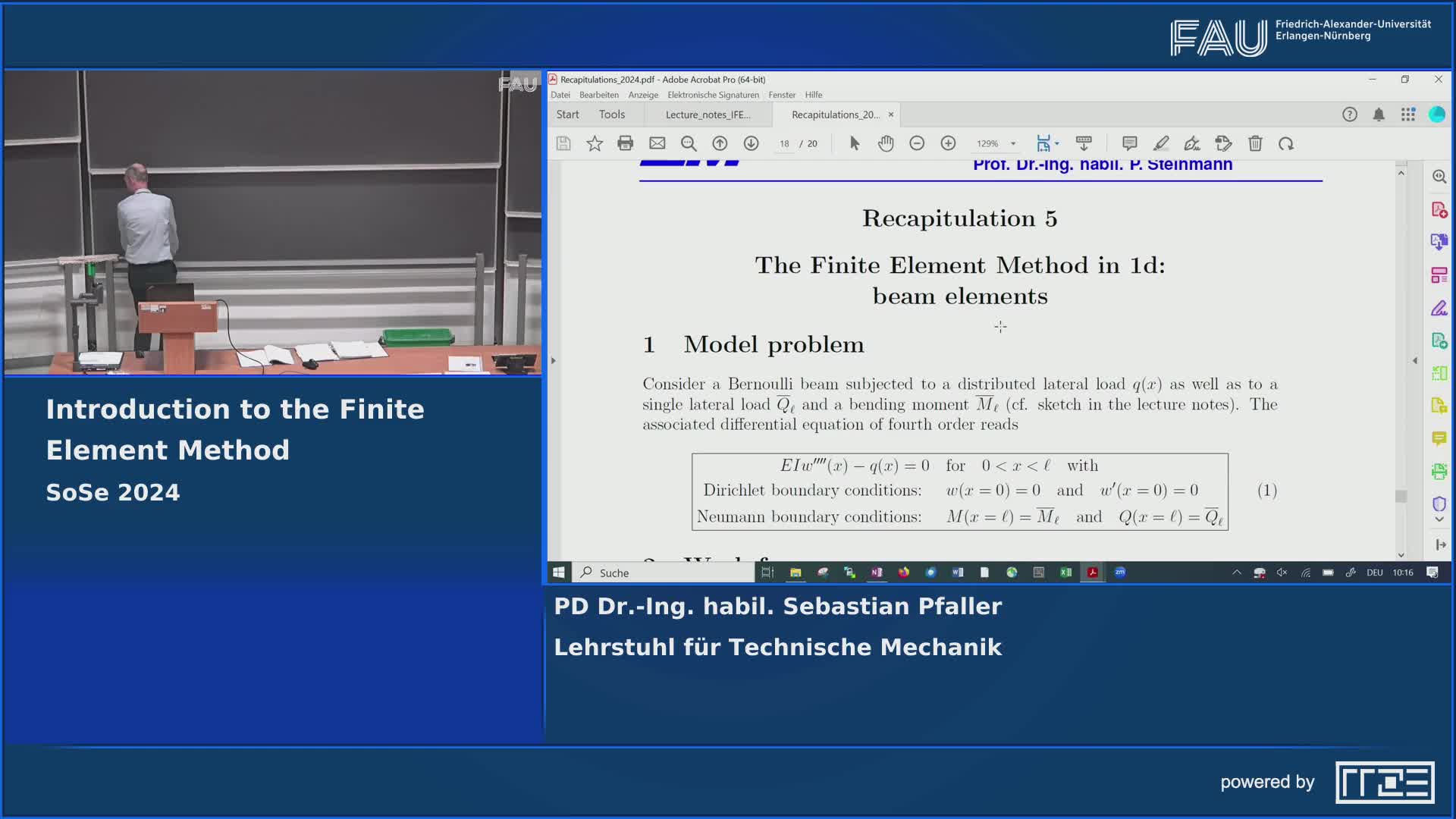The width and height of the screenshot is (1456, 819).
Task: Collapse the right tools pane arrow
Action: pyautogui.click(x=1415, y=361)
